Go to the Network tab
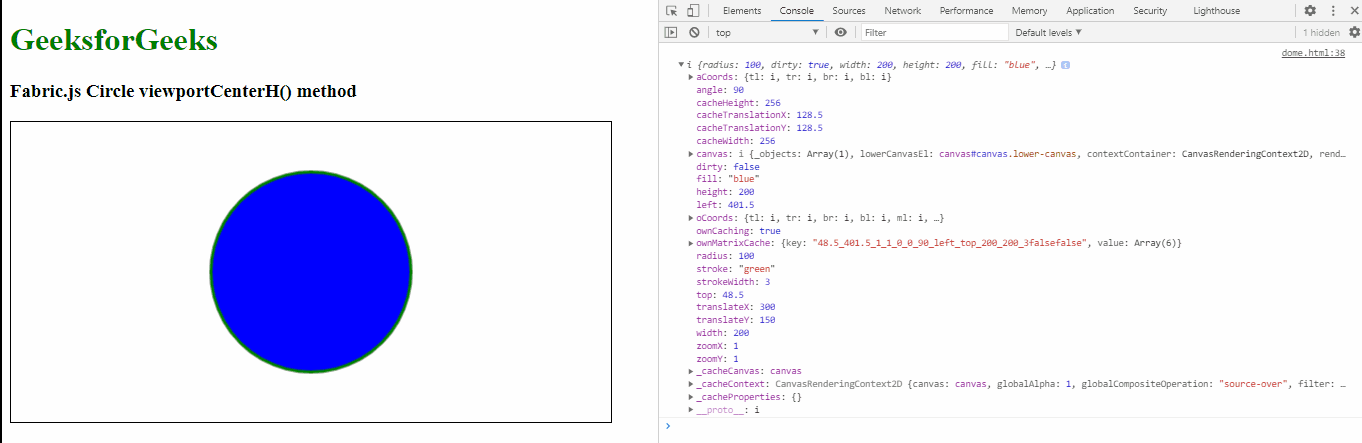1362x443 pixels. coord(902,10)
